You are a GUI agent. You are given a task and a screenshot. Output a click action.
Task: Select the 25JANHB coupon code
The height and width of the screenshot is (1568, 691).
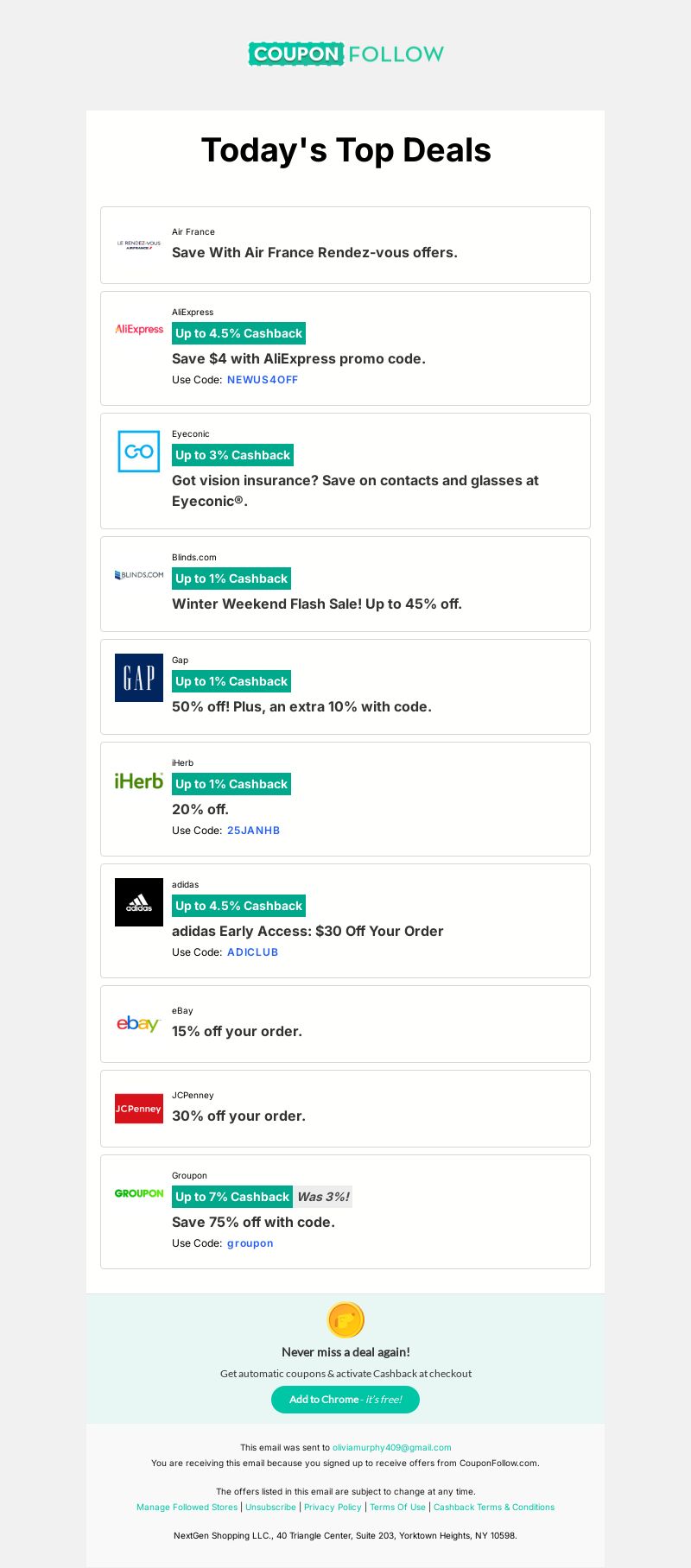tap(254, 831)
